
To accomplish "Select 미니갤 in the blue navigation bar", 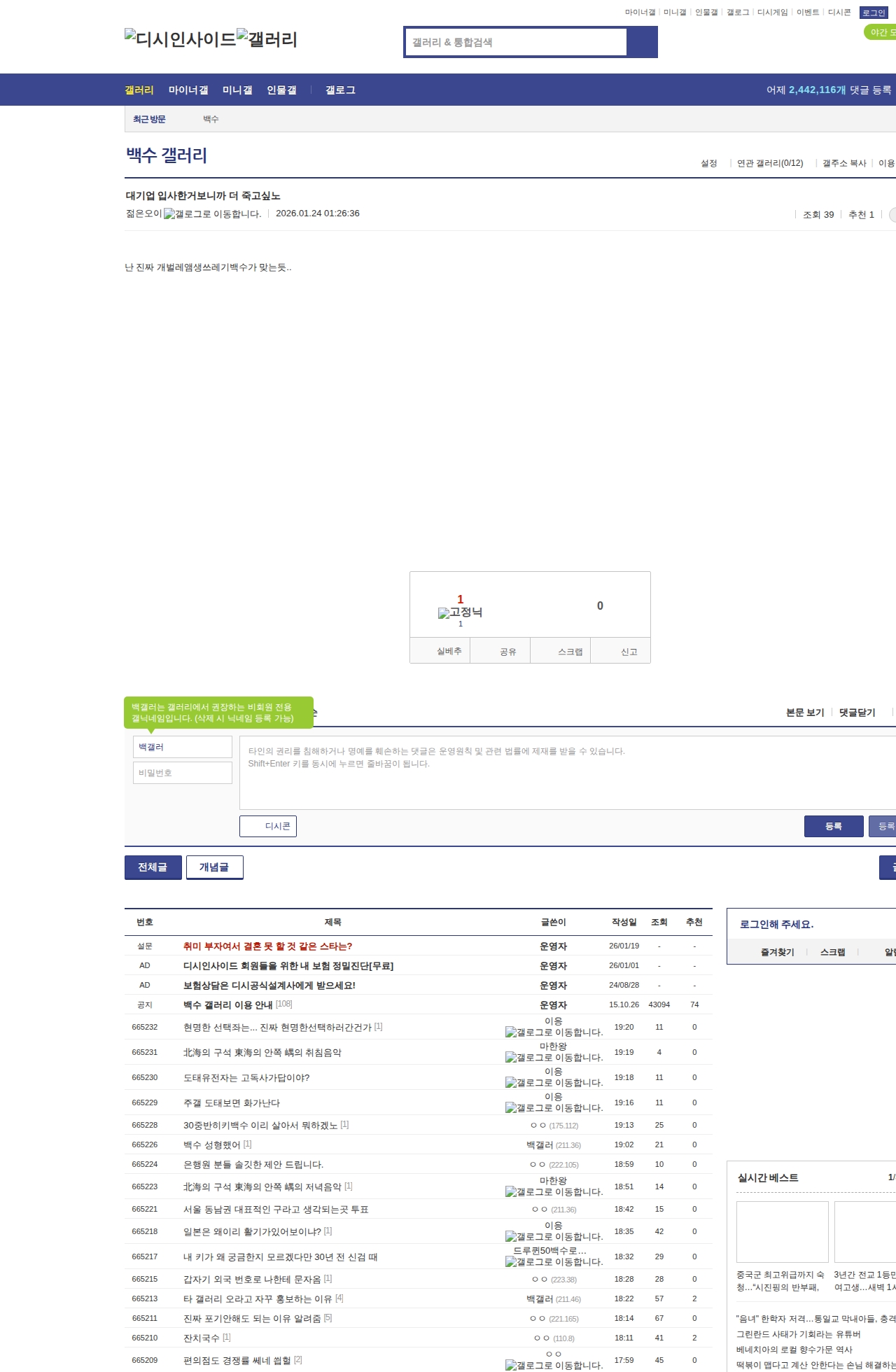I will (237, 90).
